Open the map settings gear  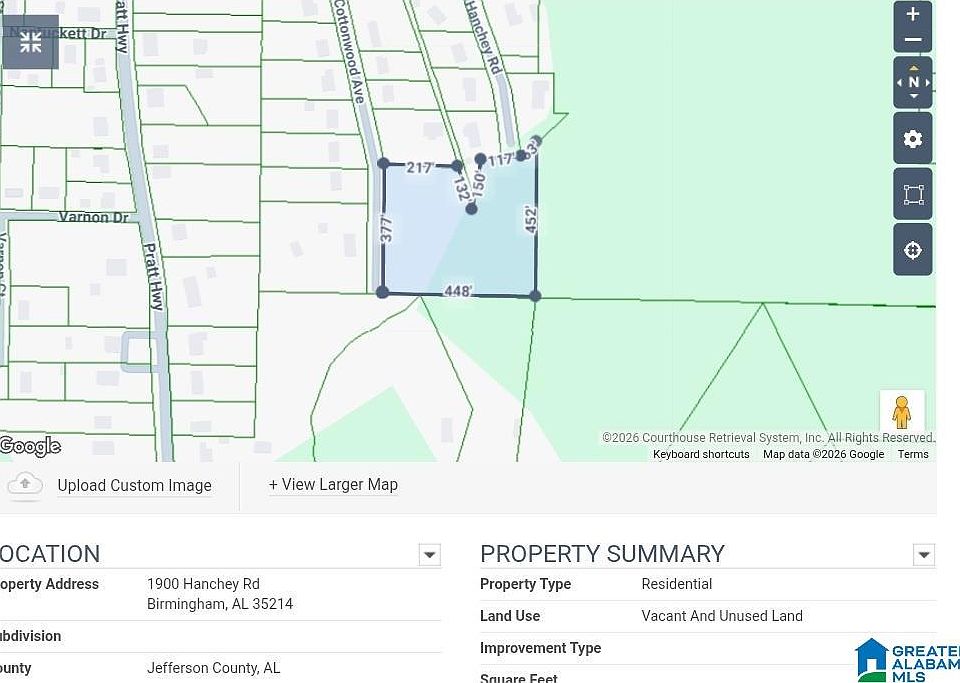click(912, 138)
